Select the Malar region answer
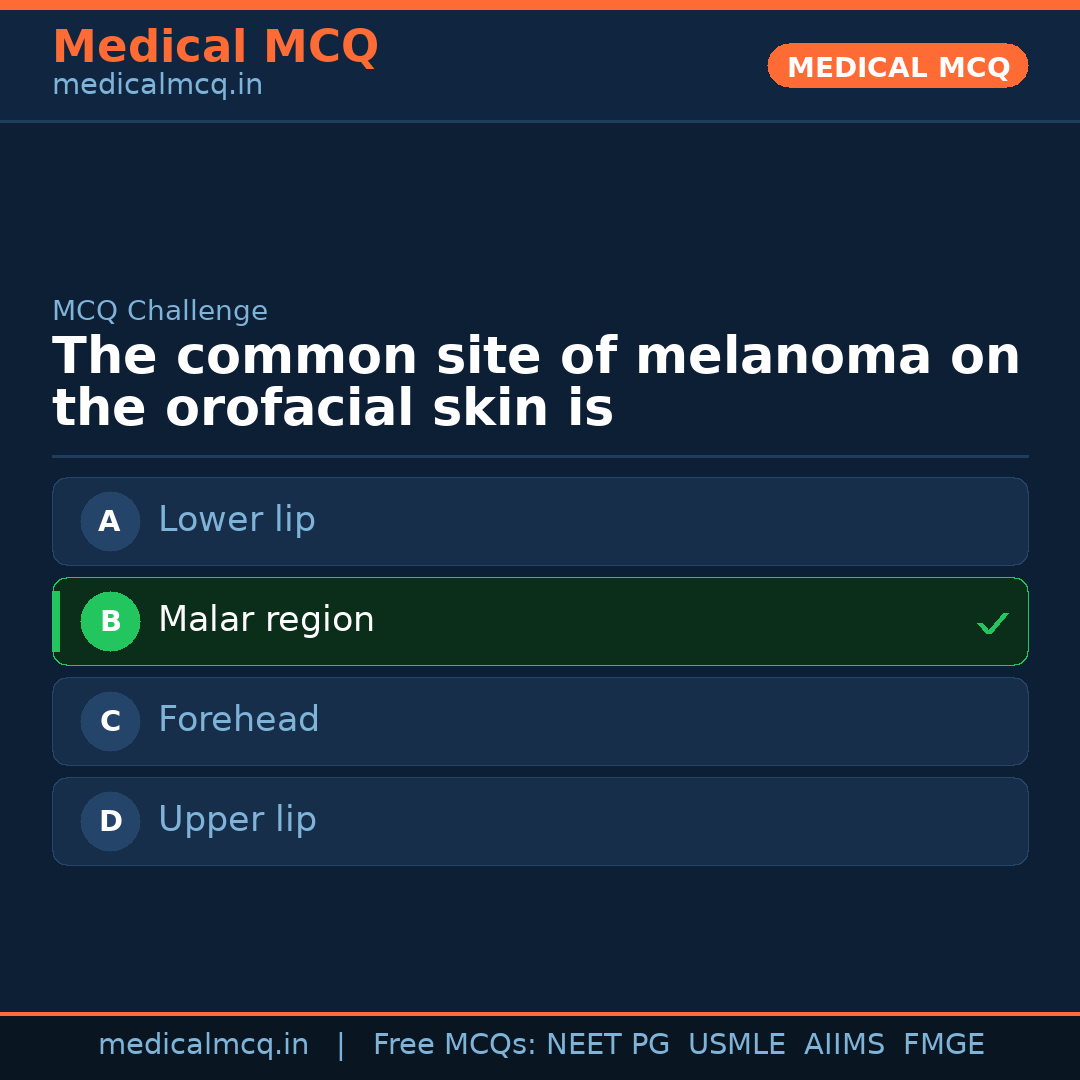This screenshot has height=1080, width=1080. coord(266,620)
